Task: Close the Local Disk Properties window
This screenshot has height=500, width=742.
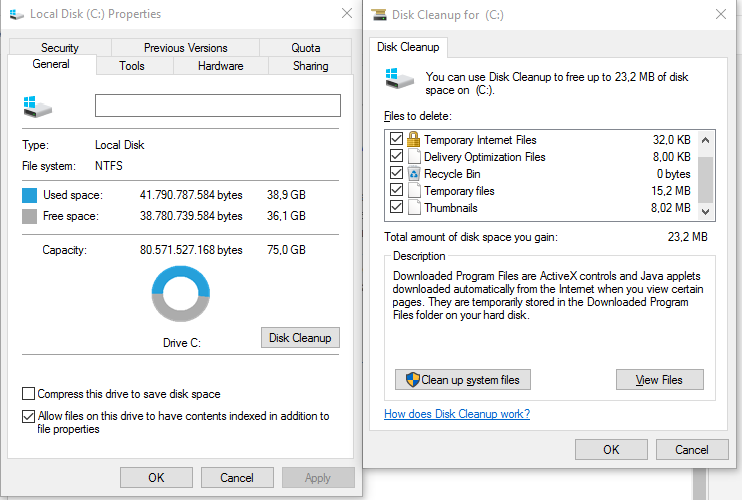Action: coord(347,13)
